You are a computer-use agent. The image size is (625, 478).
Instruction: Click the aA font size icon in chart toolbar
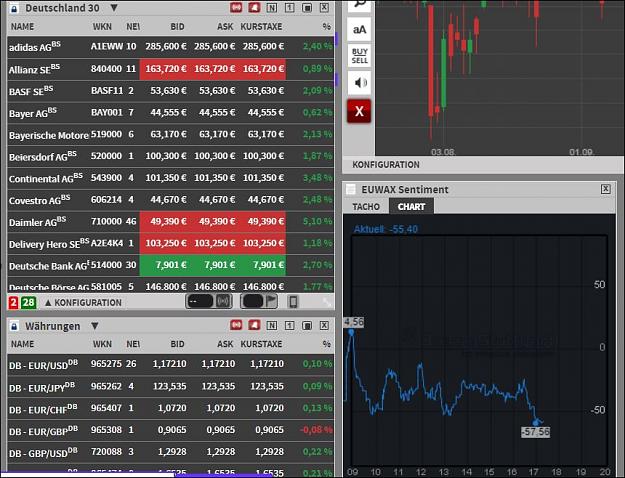(x=360, y=30)
